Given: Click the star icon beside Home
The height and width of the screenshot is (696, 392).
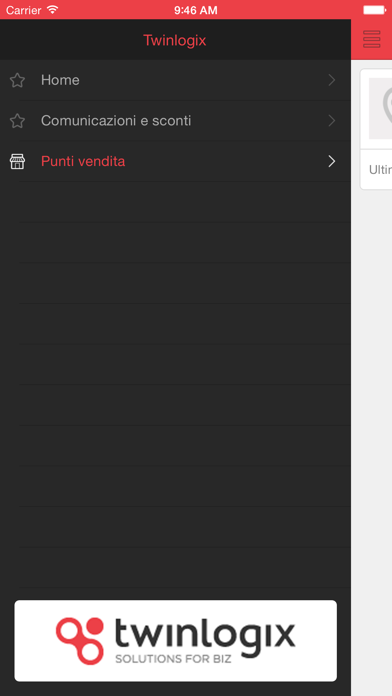Looking at the screenshot, I should (x=17, y=80).
